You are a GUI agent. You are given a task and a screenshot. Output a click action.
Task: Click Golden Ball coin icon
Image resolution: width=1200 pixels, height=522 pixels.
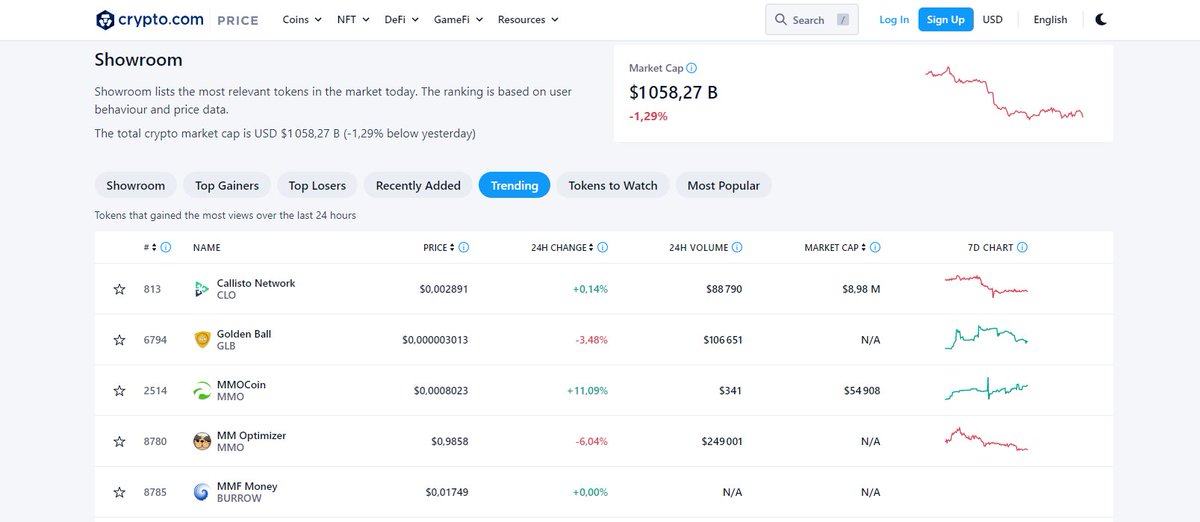201,340
